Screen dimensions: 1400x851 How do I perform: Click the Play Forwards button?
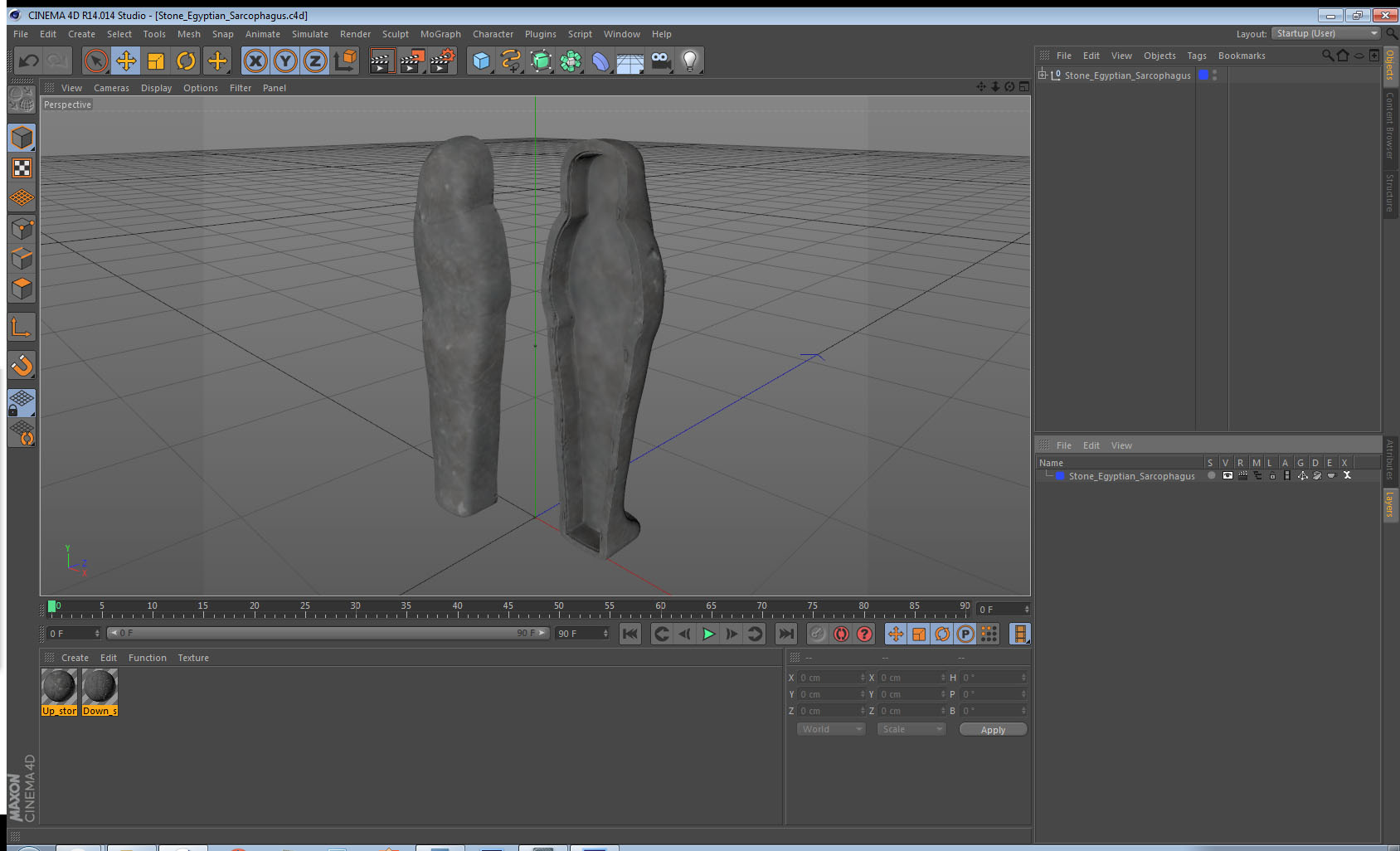[x=708, y=634]
